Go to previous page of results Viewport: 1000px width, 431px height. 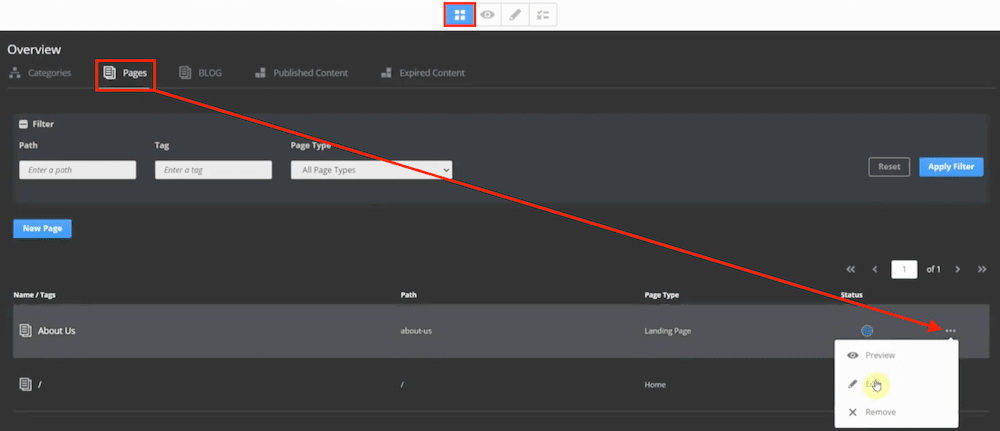click(875, 269)
